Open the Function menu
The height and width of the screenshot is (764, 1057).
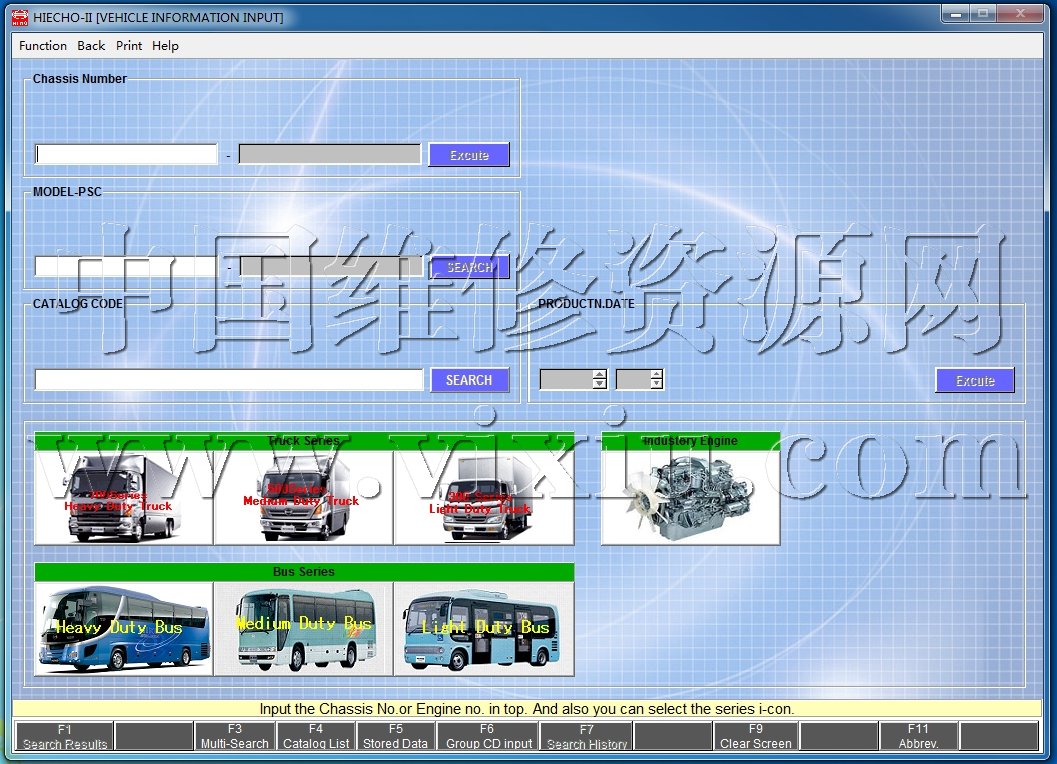[43, 46]
